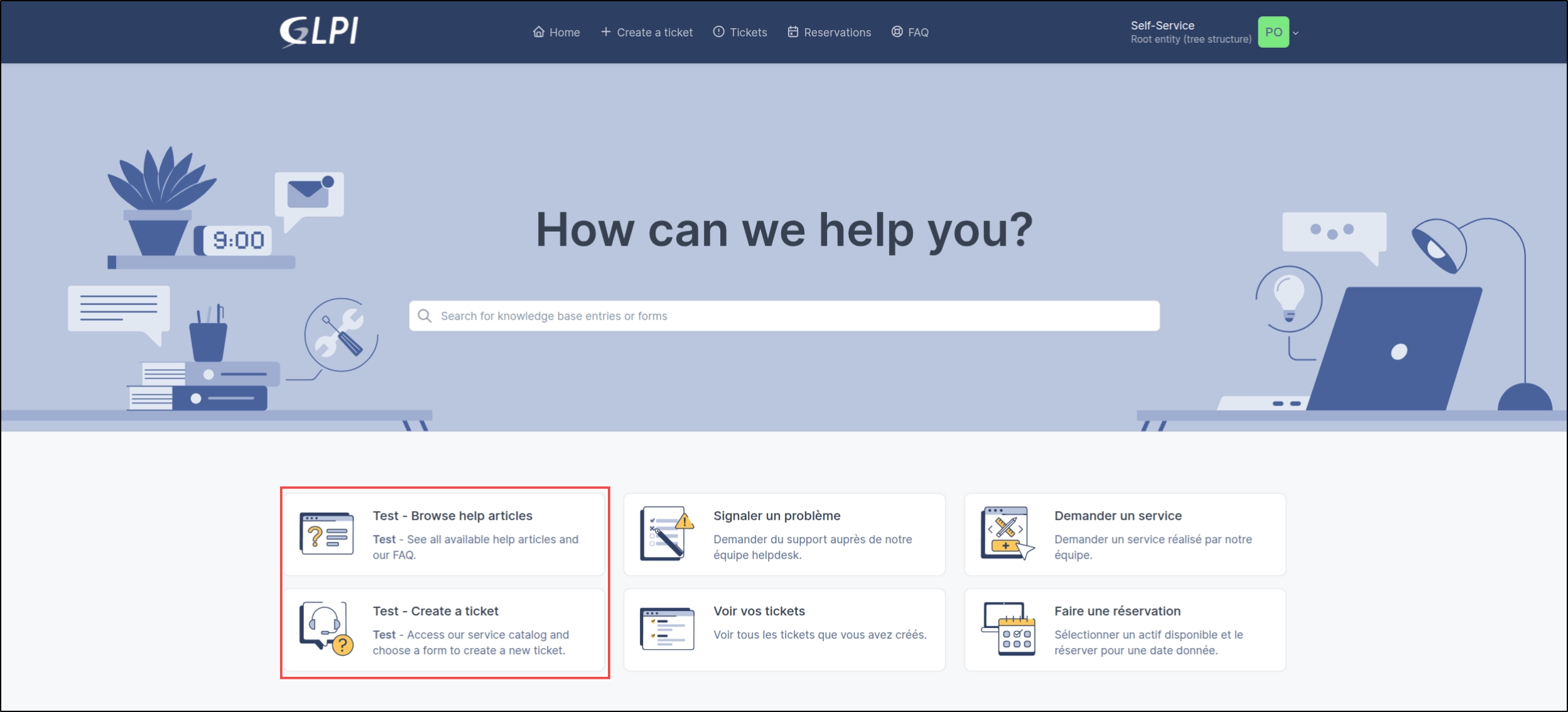Viewport: 1568px width, 712px height.
Task: Click the search magnifier icon
Action: tap(425, 316)
